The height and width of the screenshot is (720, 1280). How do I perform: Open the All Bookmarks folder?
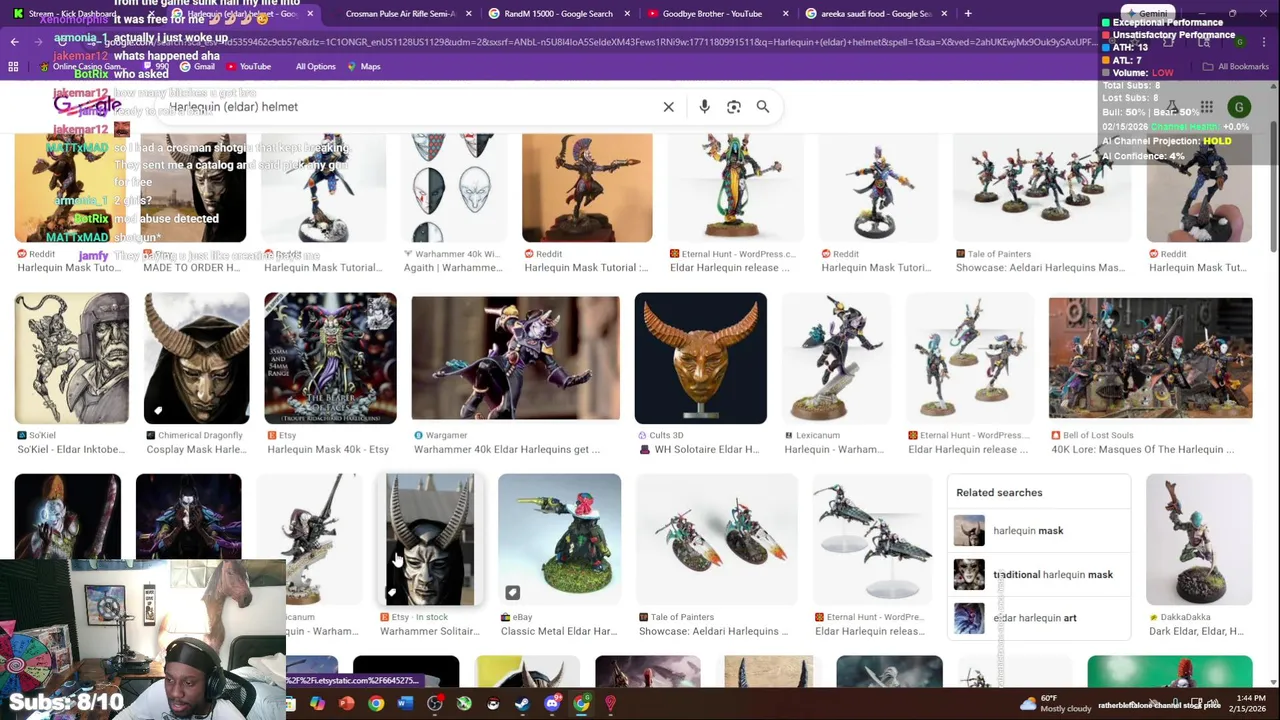pyautogui.click(x=1236, y=66)
